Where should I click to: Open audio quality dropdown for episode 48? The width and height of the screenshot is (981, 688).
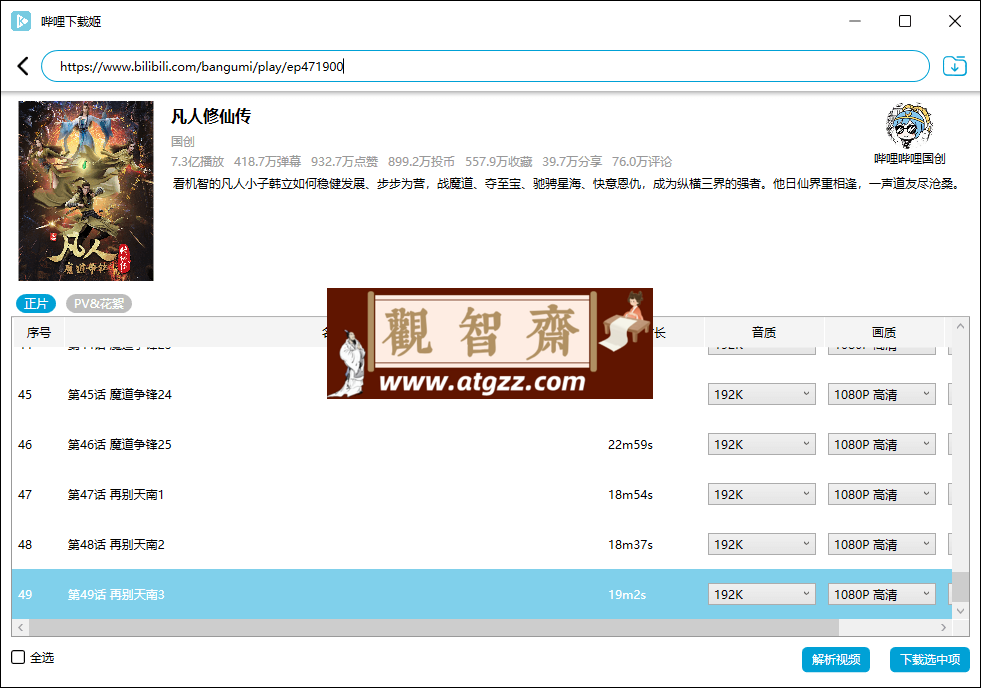coord(761,544)
